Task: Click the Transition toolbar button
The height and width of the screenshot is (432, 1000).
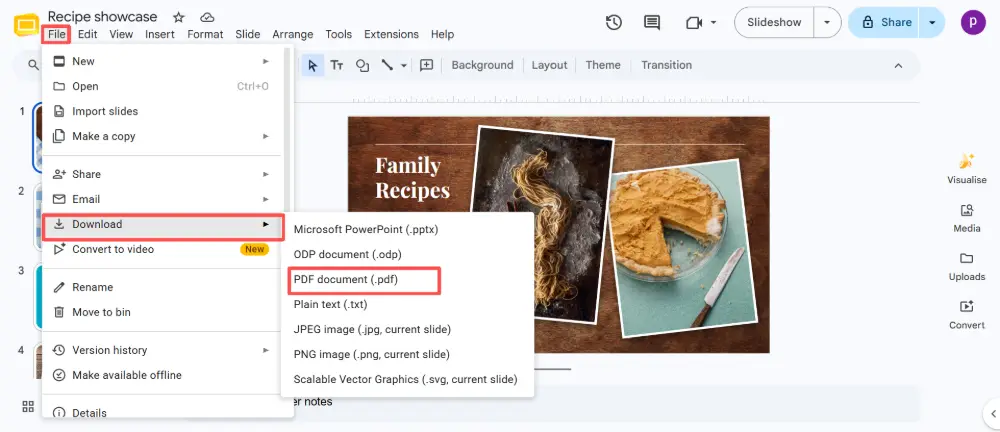Action: click(666, 65)
